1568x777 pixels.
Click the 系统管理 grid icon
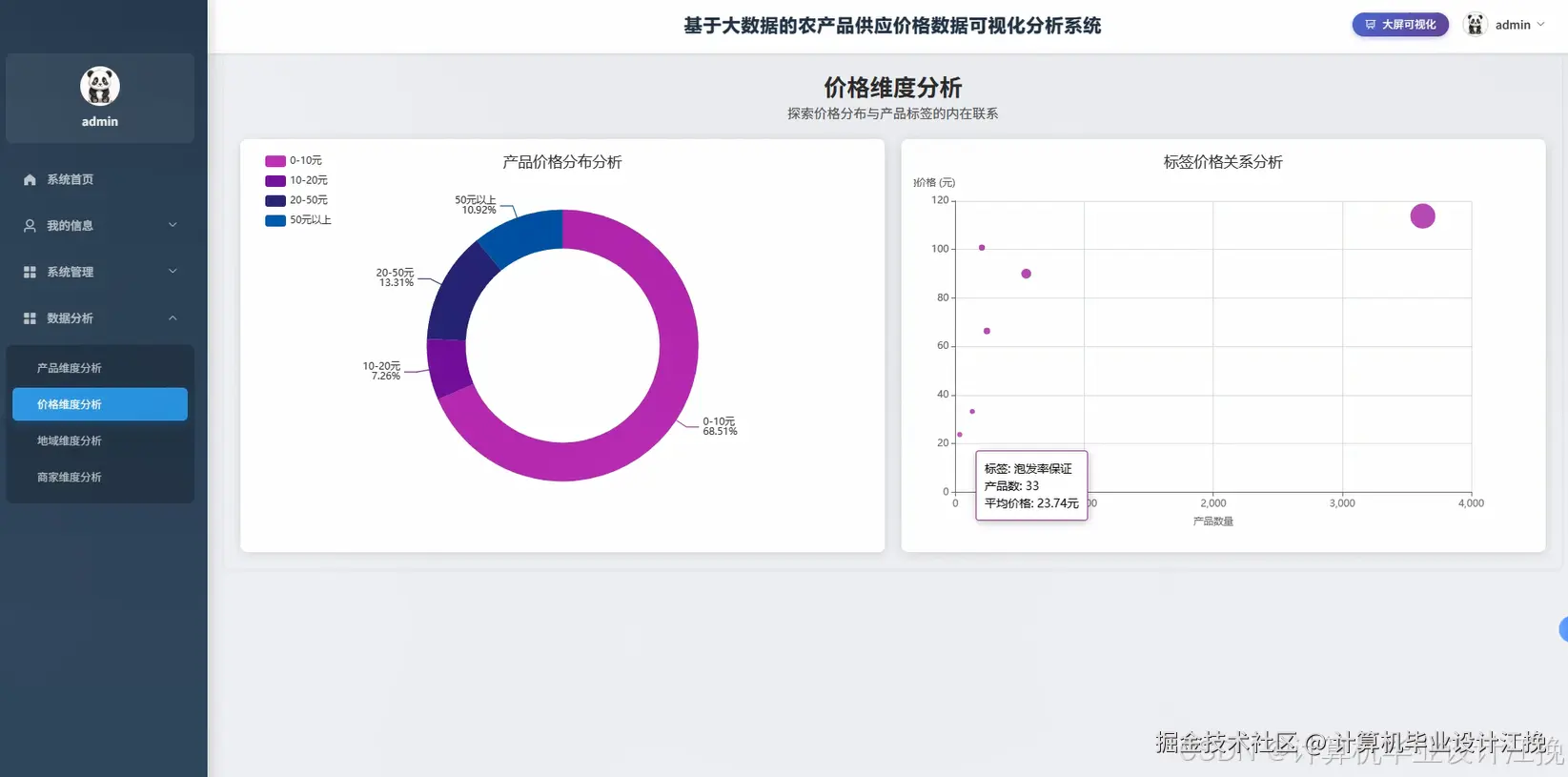pyautogui.click(x=30, y=272)
